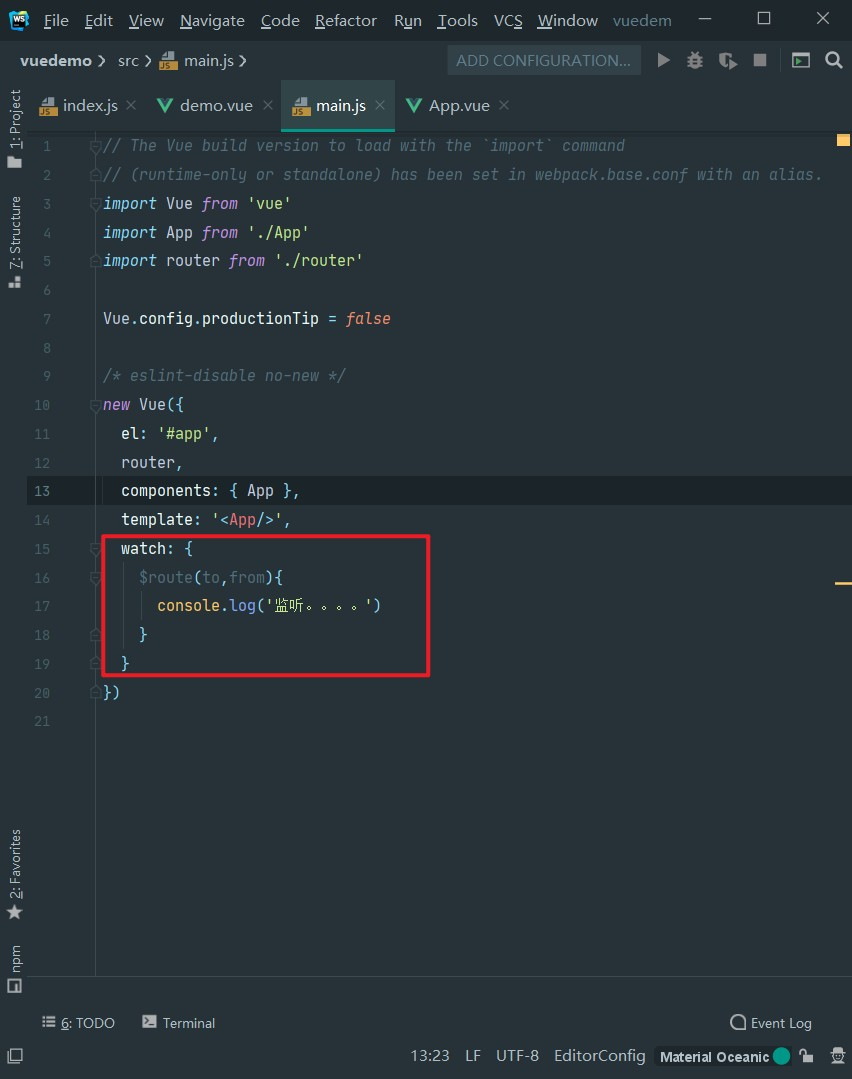Open the Navigate menu

tap(212, 21)
